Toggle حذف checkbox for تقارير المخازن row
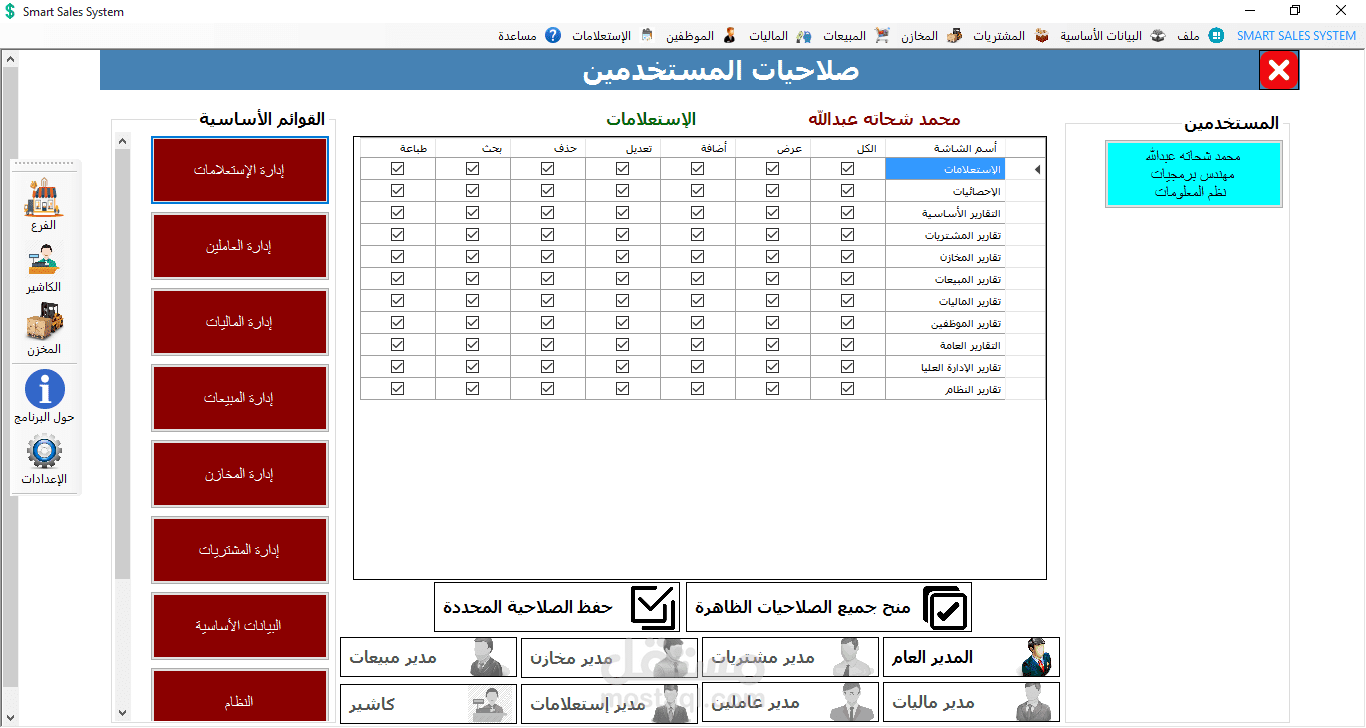Image resolution: width=1366 pixels, height=728 pixels. pos(547,257)
